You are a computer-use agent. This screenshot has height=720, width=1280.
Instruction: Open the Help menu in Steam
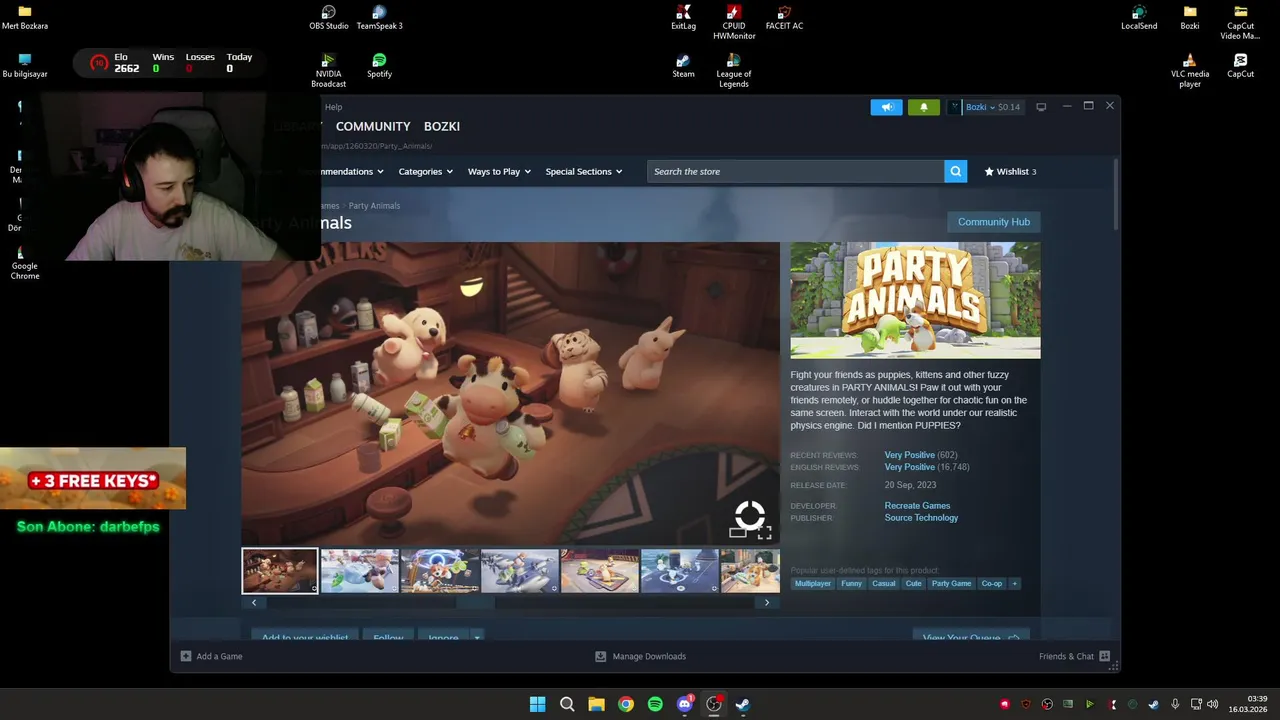coord(333,107)
